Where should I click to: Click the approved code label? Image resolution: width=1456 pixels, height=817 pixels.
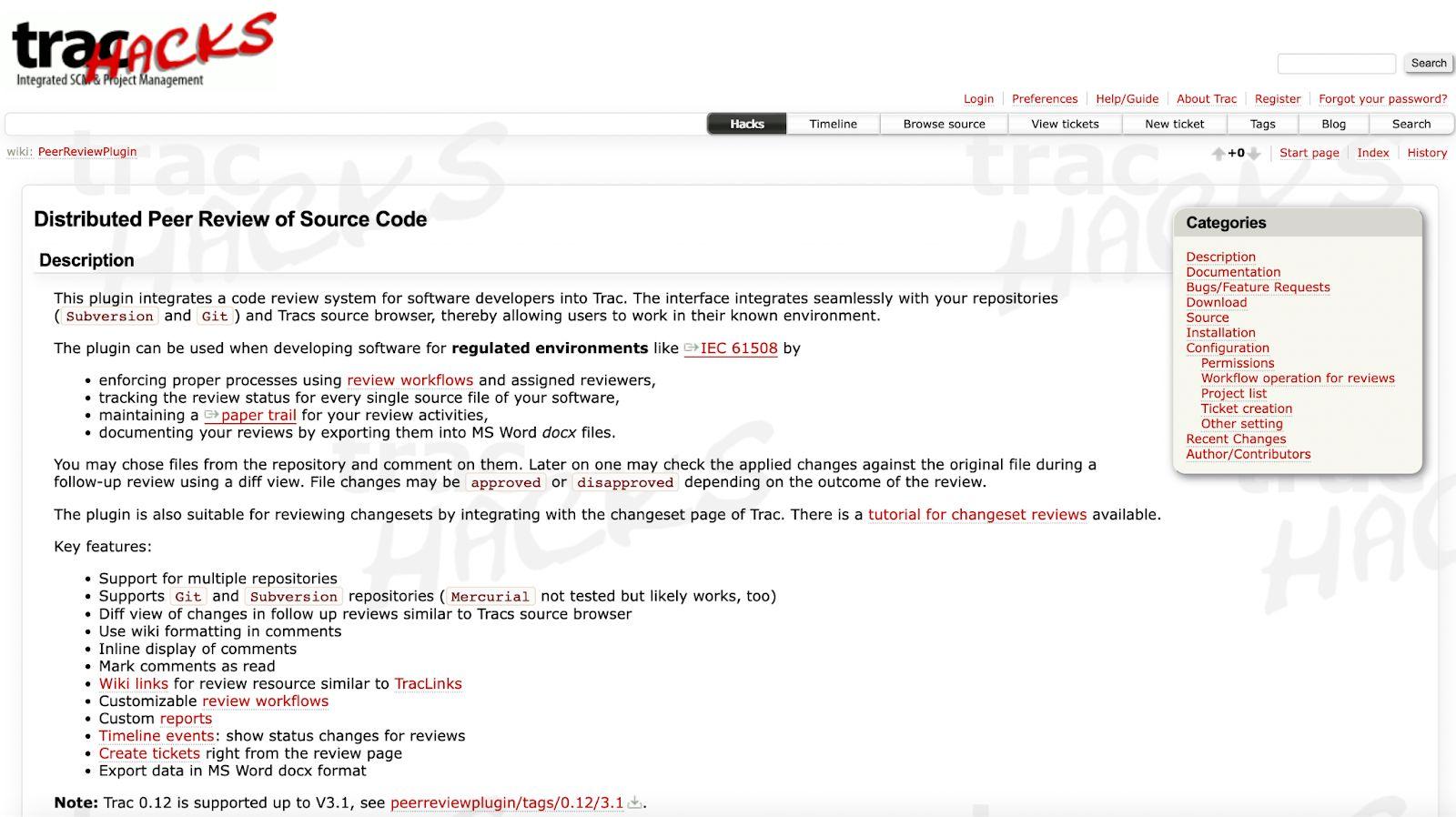tap(505, 483)
